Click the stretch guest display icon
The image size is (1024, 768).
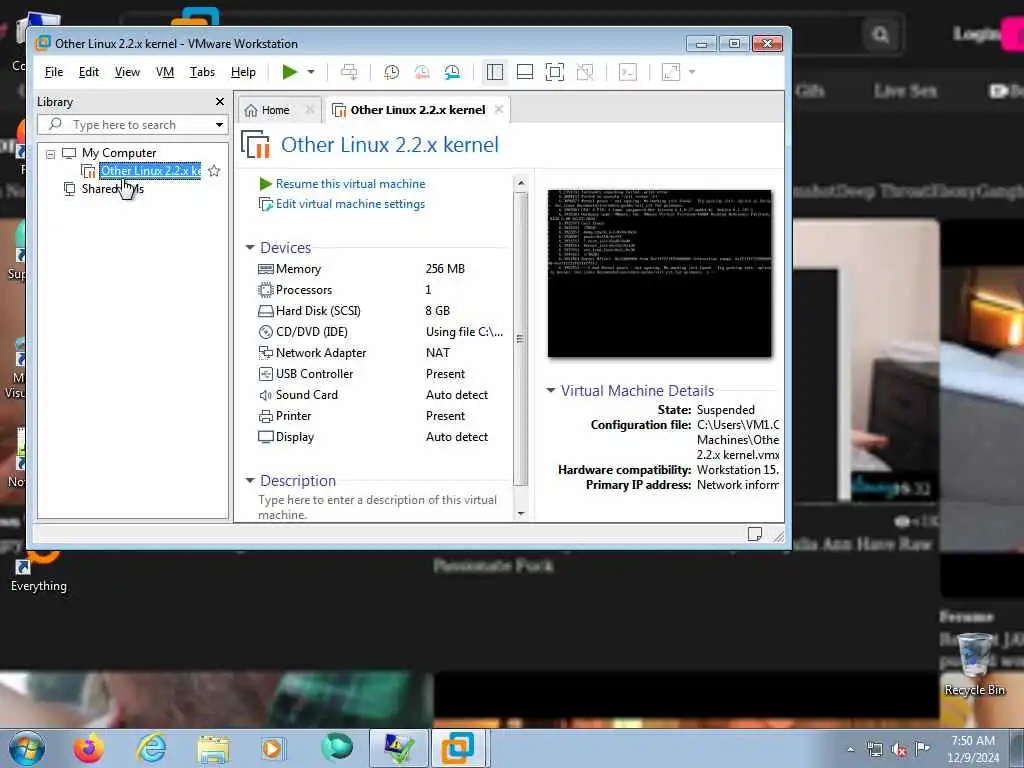[671, 72]
